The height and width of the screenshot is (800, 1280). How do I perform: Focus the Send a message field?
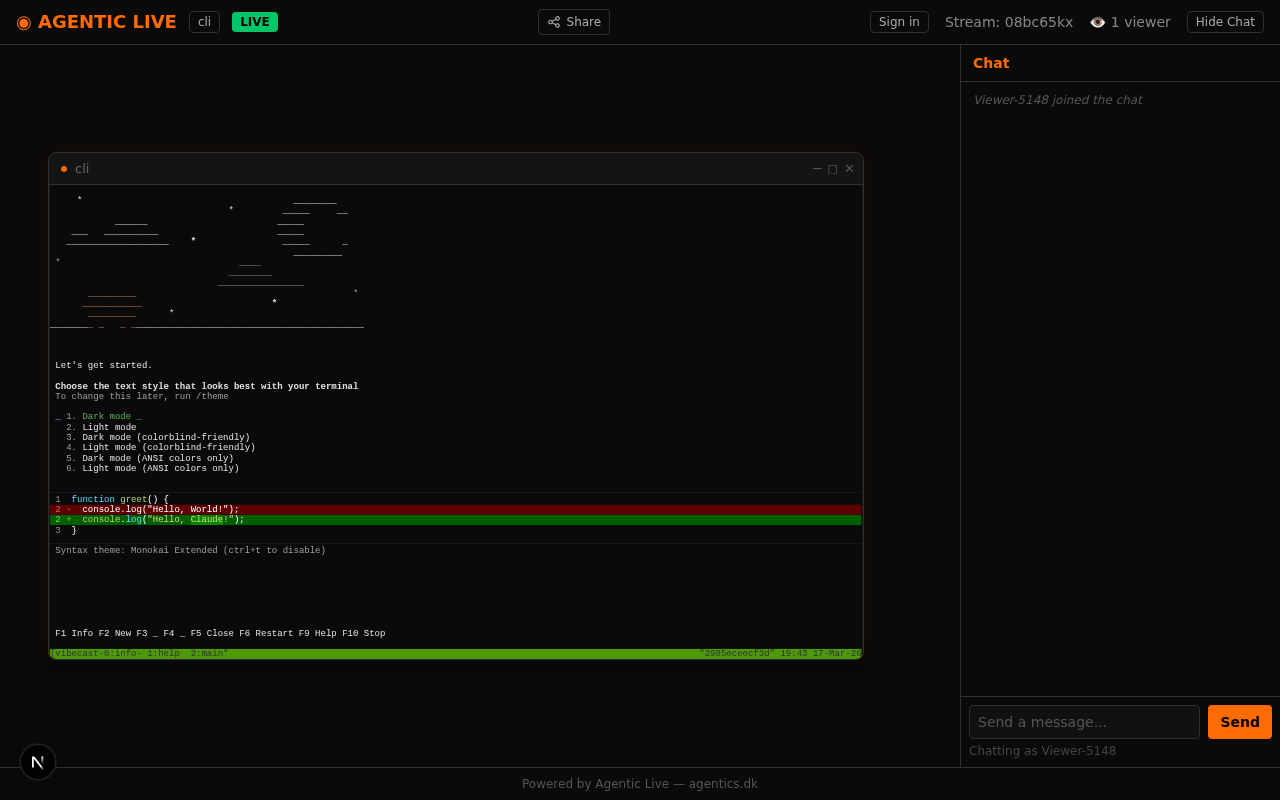[x=1083, y=722]
